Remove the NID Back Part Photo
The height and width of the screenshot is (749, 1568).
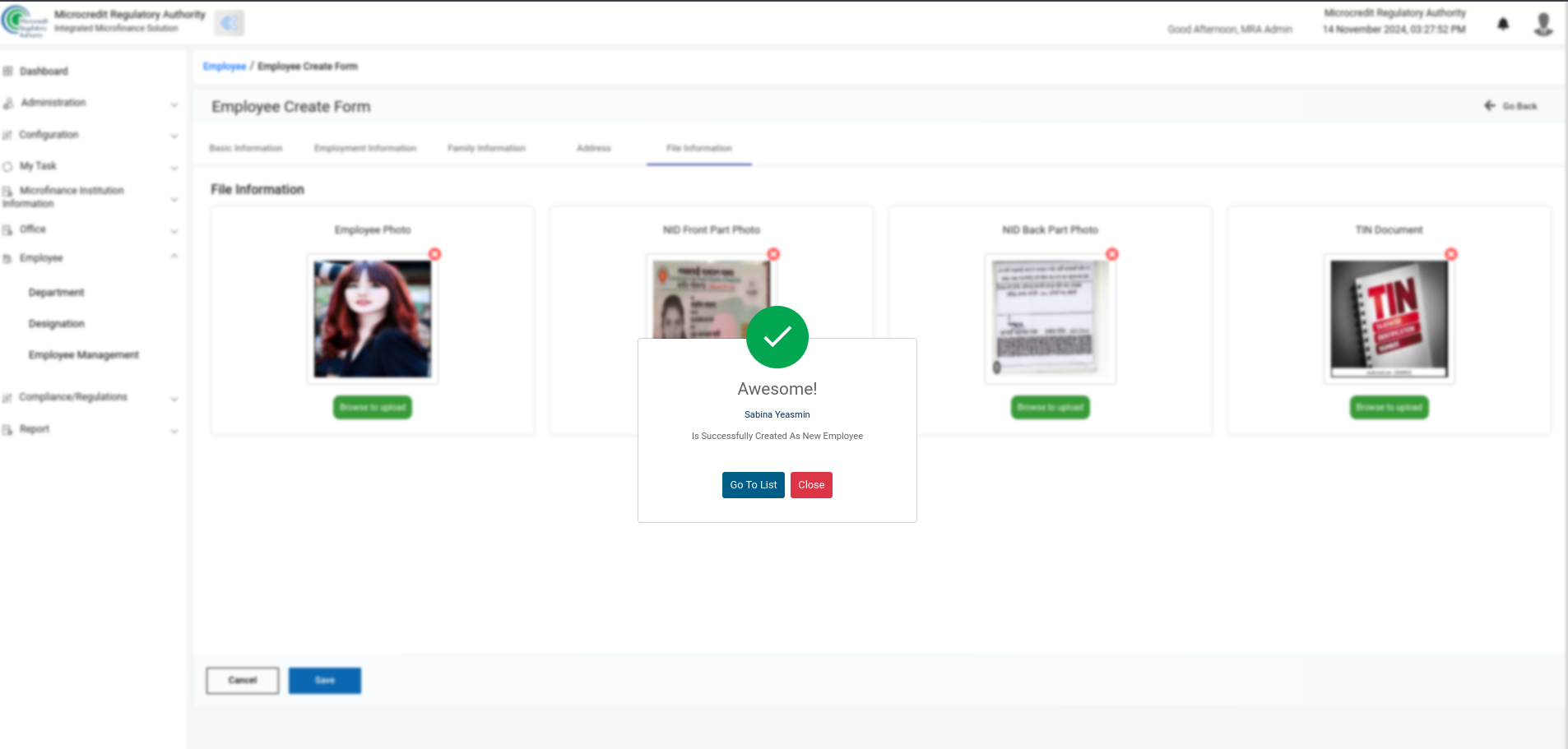click(x=1112, y=254)
